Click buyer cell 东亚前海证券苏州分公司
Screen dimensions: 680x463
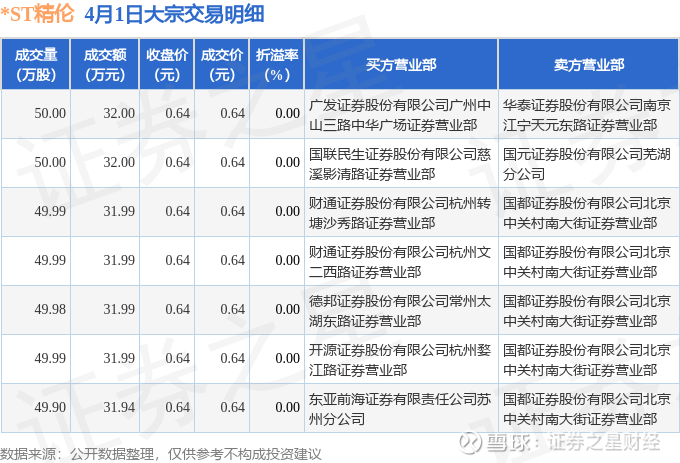400,409
